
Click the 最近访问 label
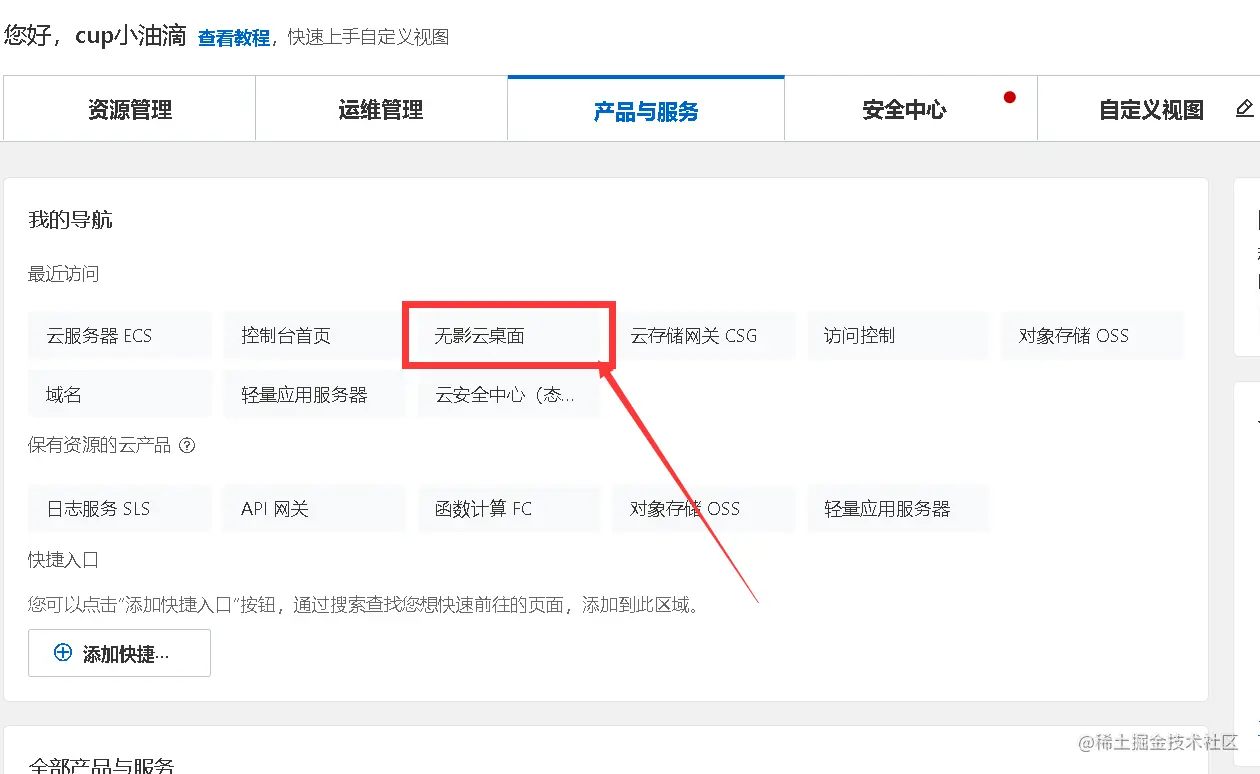(63, 274)
